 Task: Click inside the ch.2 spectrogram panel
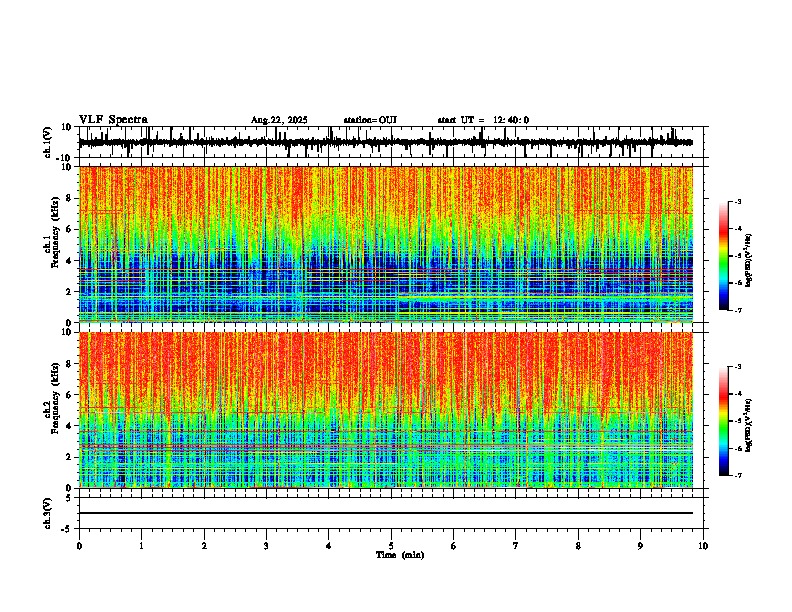click(x=386, y=410)
